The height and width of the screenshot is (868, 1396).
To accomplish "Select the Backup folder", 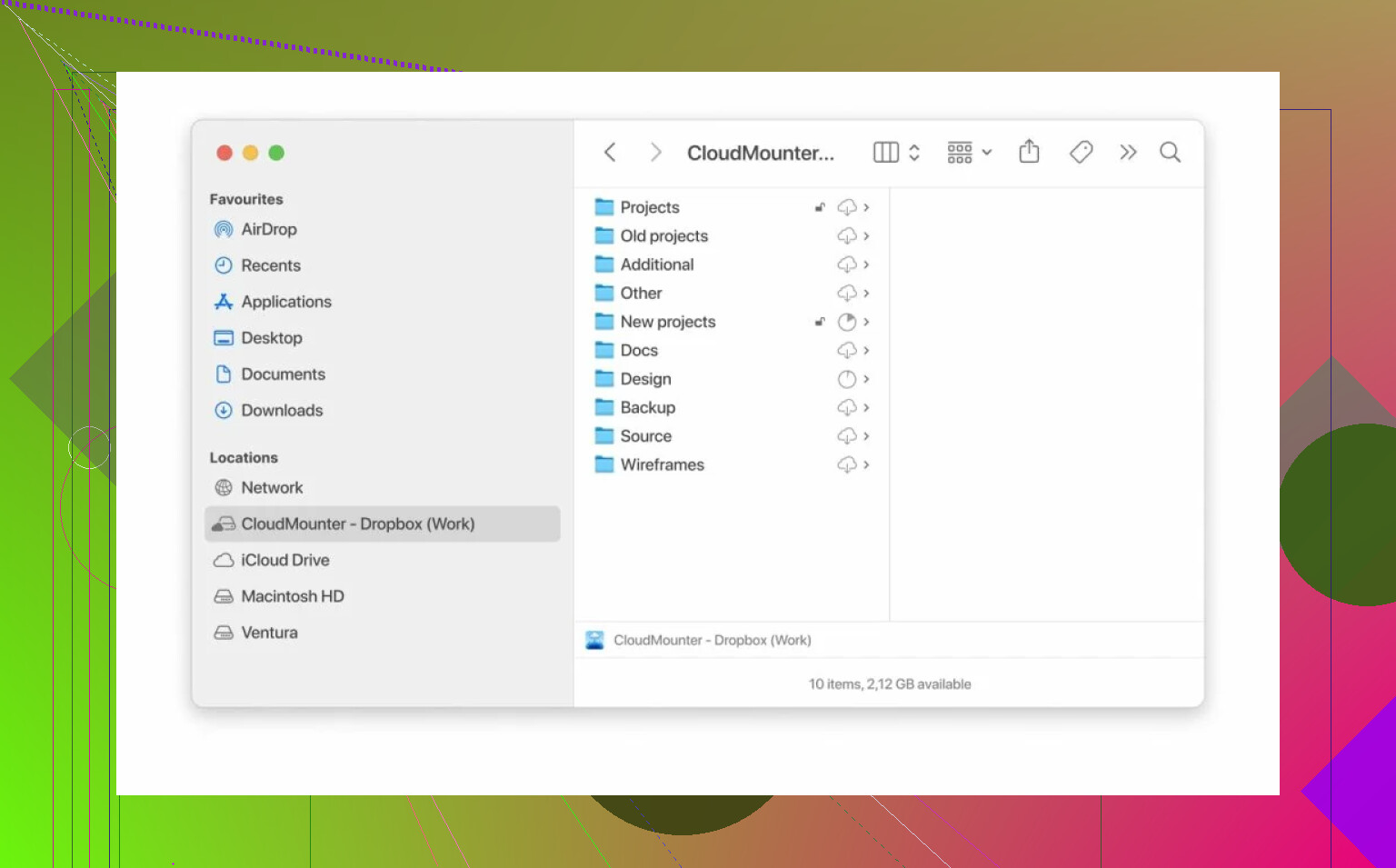I will [x=647, y=407].
